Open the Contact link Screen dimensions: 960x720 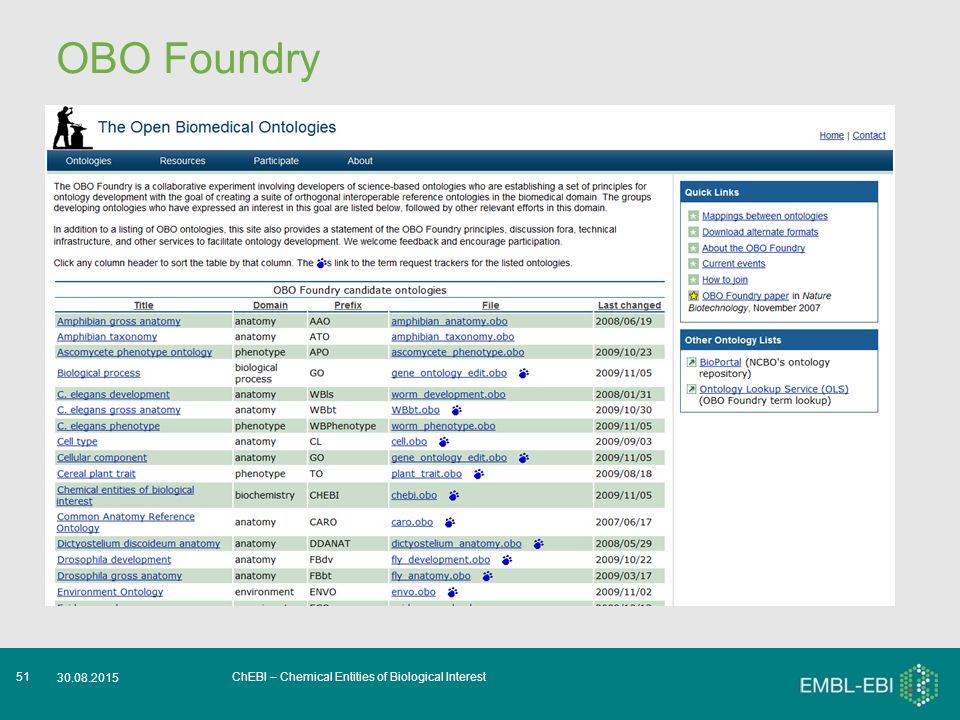click(x=869, y=135)
